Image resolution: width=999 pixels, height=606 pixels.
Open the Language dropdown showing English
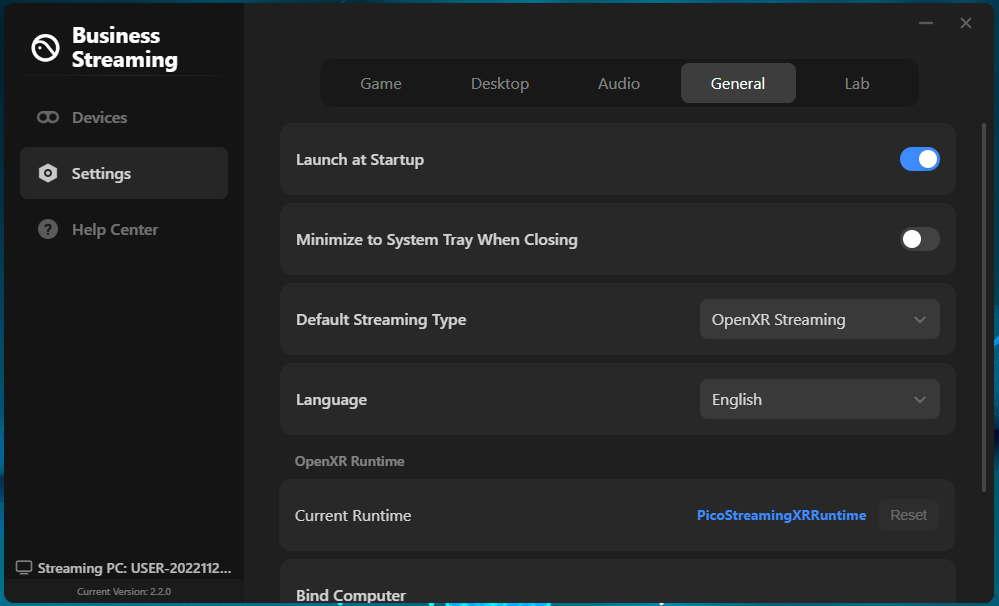pos(819,400)
